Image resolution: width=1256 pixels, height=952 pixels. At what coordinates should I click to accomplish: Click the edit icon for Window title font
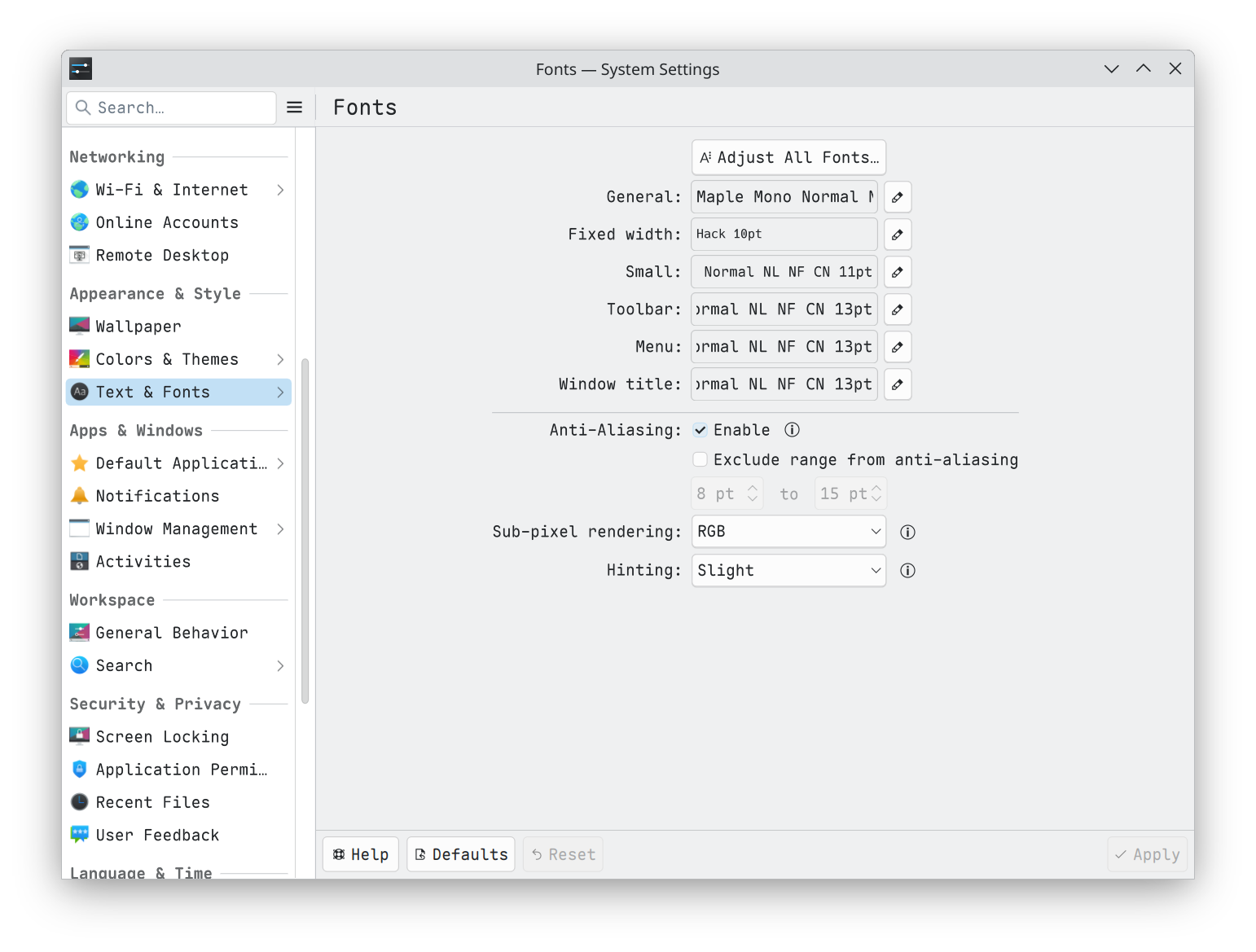[x=897, y=384]
